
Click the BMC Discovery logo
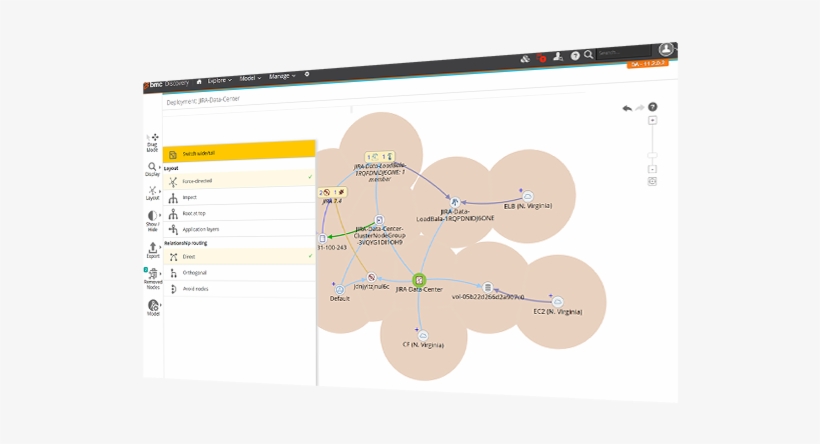click(166, 84)
